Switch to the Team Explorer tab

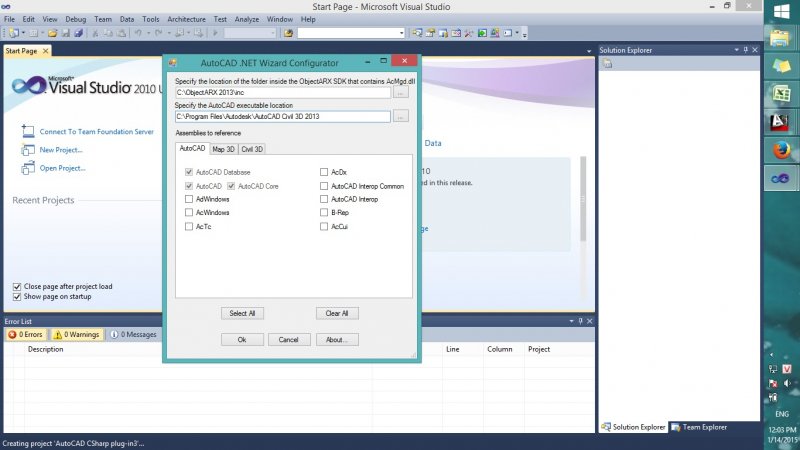[698, 427]
